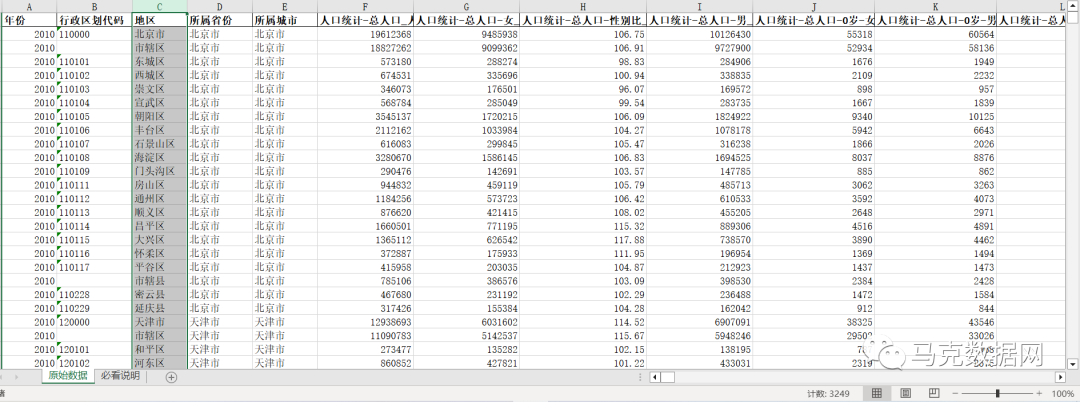Select the 通州区 cell
Image resolution: width=1080 pixels, height=402 pixels.
160,199
